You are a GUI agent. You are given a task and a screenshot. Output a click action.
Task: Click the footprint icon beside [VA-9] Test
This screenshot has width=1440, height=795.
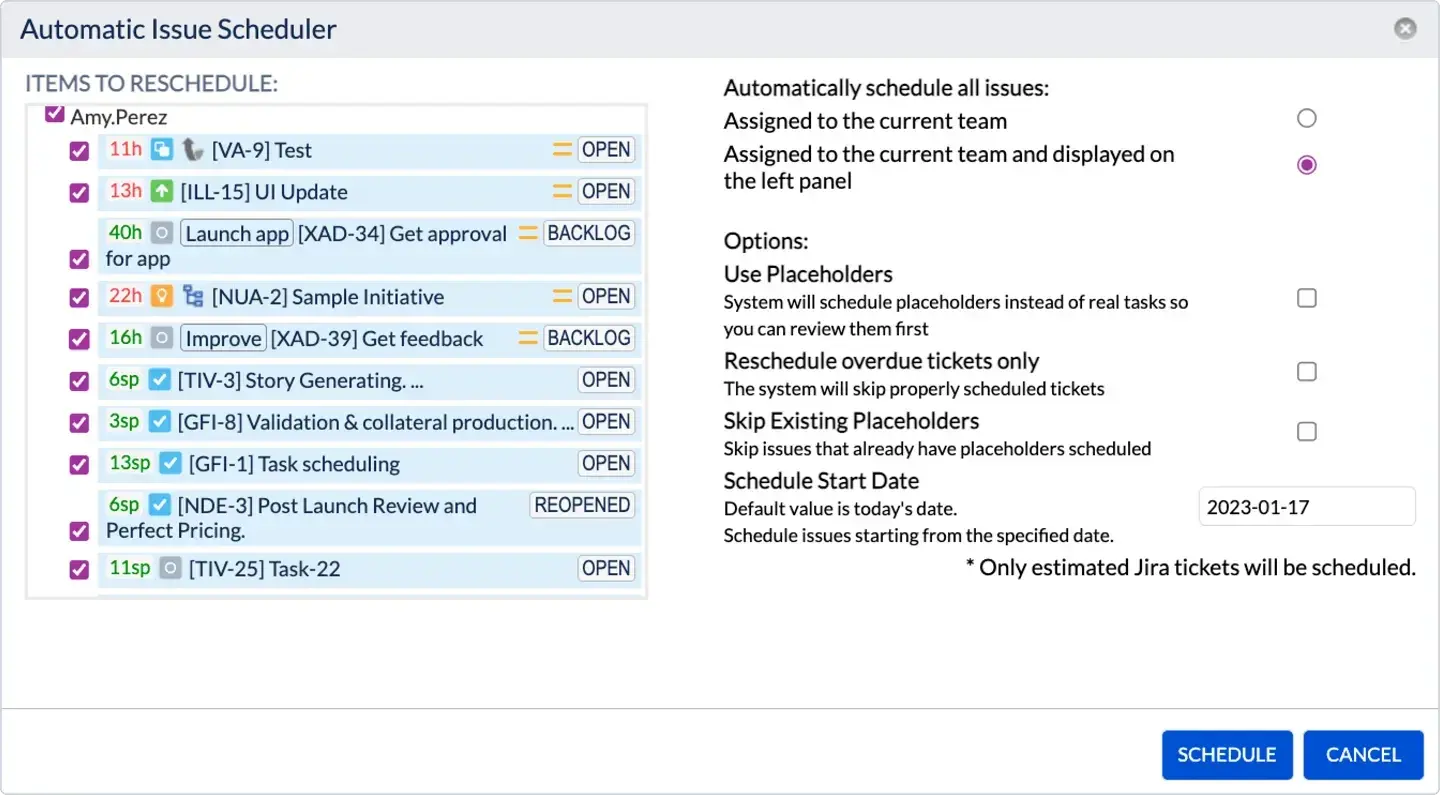pos(193,150)
